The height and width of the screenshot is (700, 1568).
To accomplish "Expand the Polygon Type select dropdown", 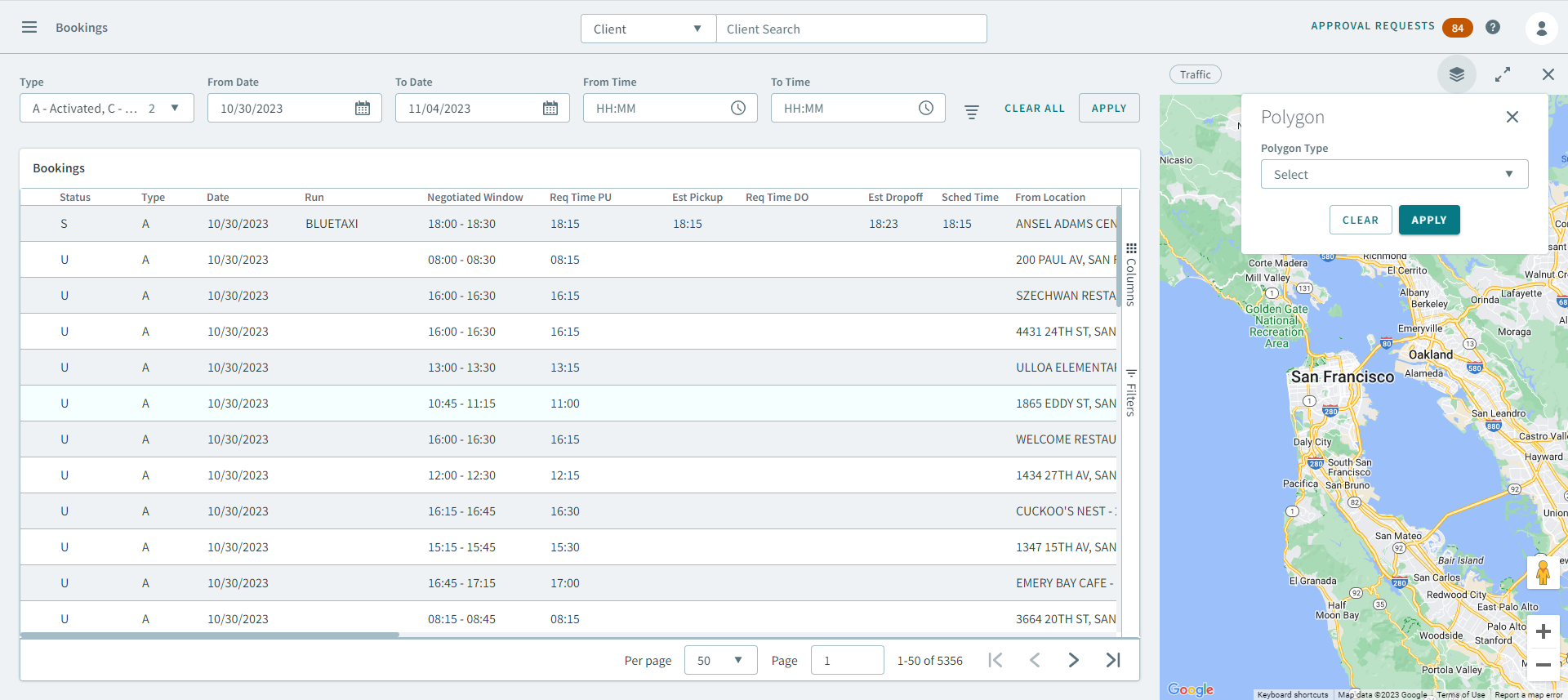I will [1394, 174].
